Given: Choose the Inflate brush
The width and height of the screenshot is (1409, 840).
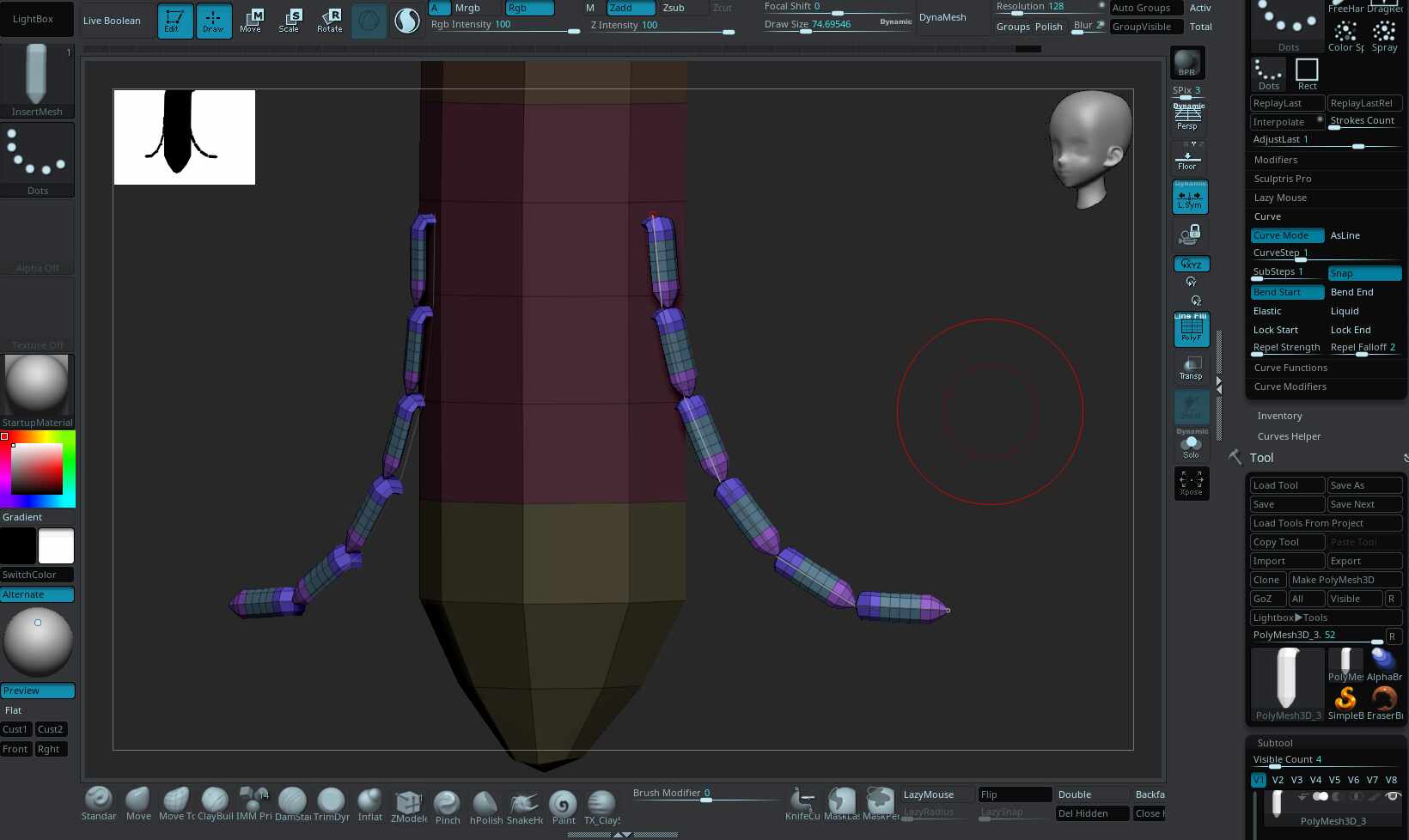Looking at the screenshot, I should coord(370,805).
